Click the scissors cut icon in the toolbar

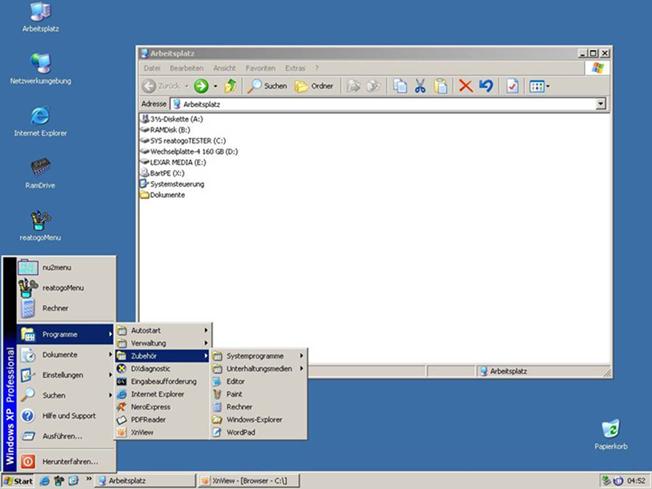pos(420,86)
